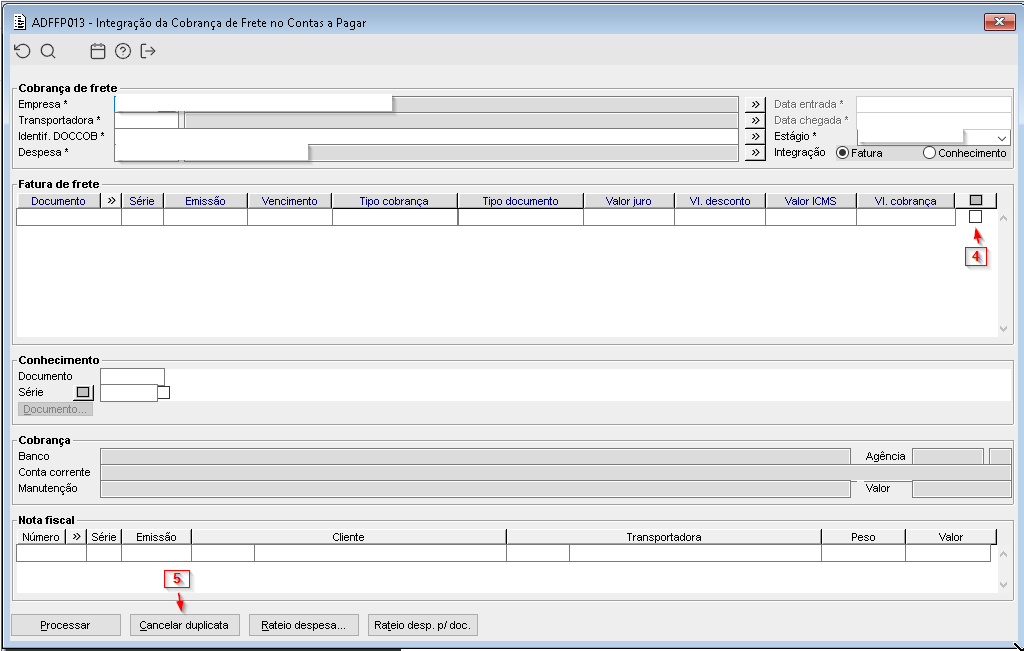Click the Data chegada input field
The height and width of the screenshot is (651, 1024).
coord(933,120)
